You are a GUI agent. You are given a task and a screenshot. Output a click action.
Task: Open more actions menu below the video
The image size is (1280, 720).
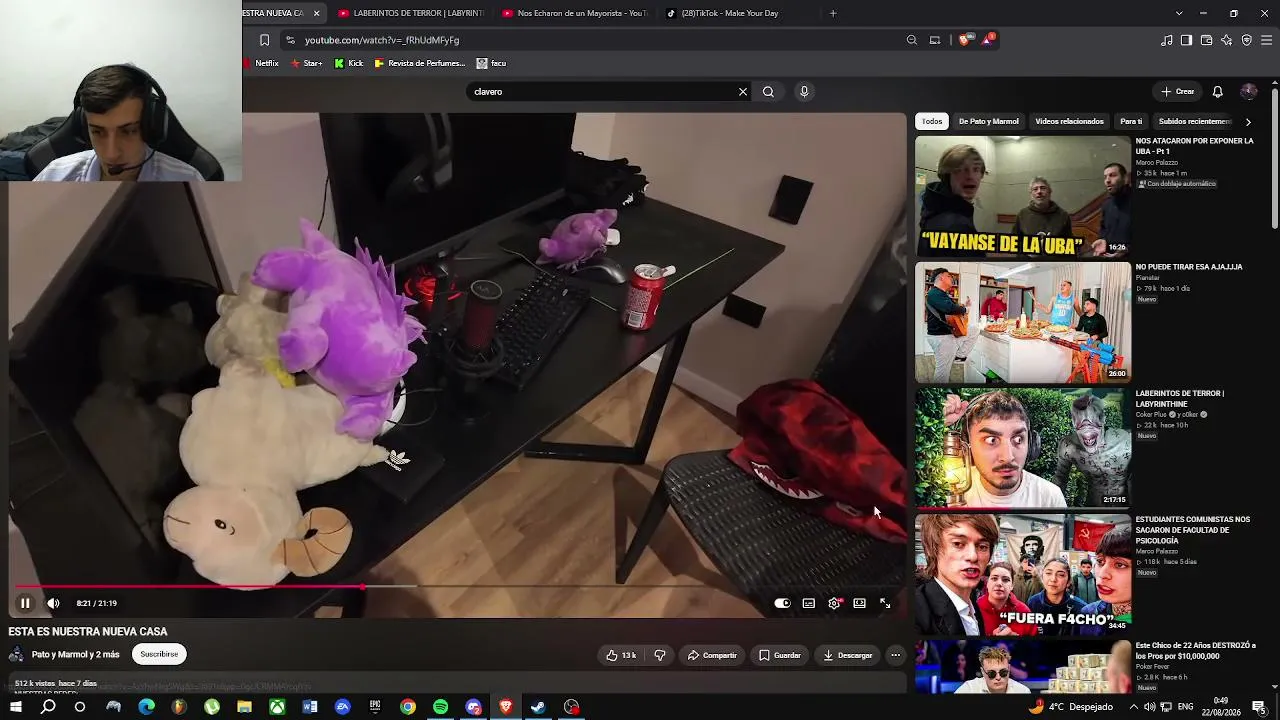pos(896,655)
